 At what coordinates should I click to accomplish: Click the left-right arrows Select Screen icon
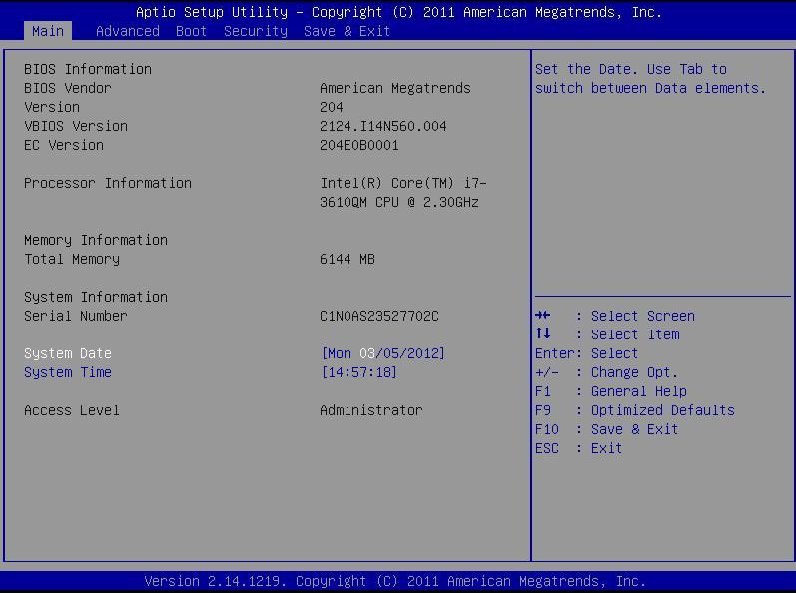[x=543, y=316]
